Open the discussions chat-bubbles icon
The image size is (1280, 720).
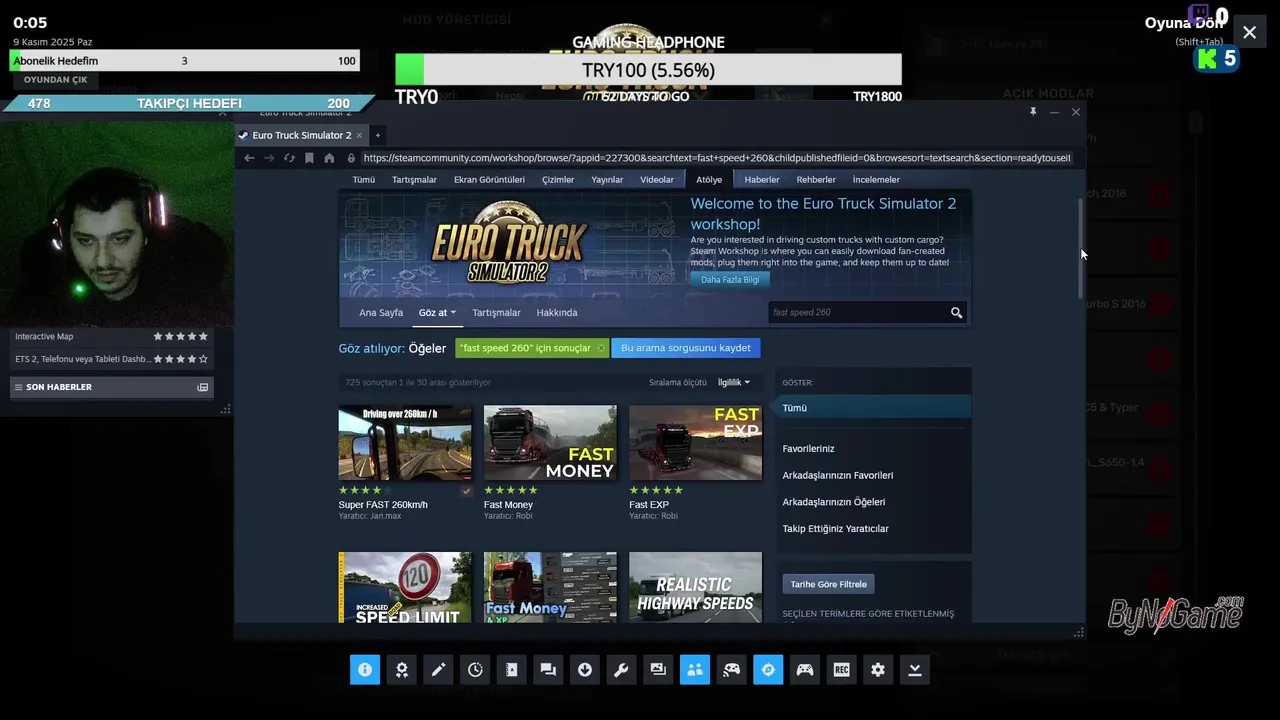548,670
